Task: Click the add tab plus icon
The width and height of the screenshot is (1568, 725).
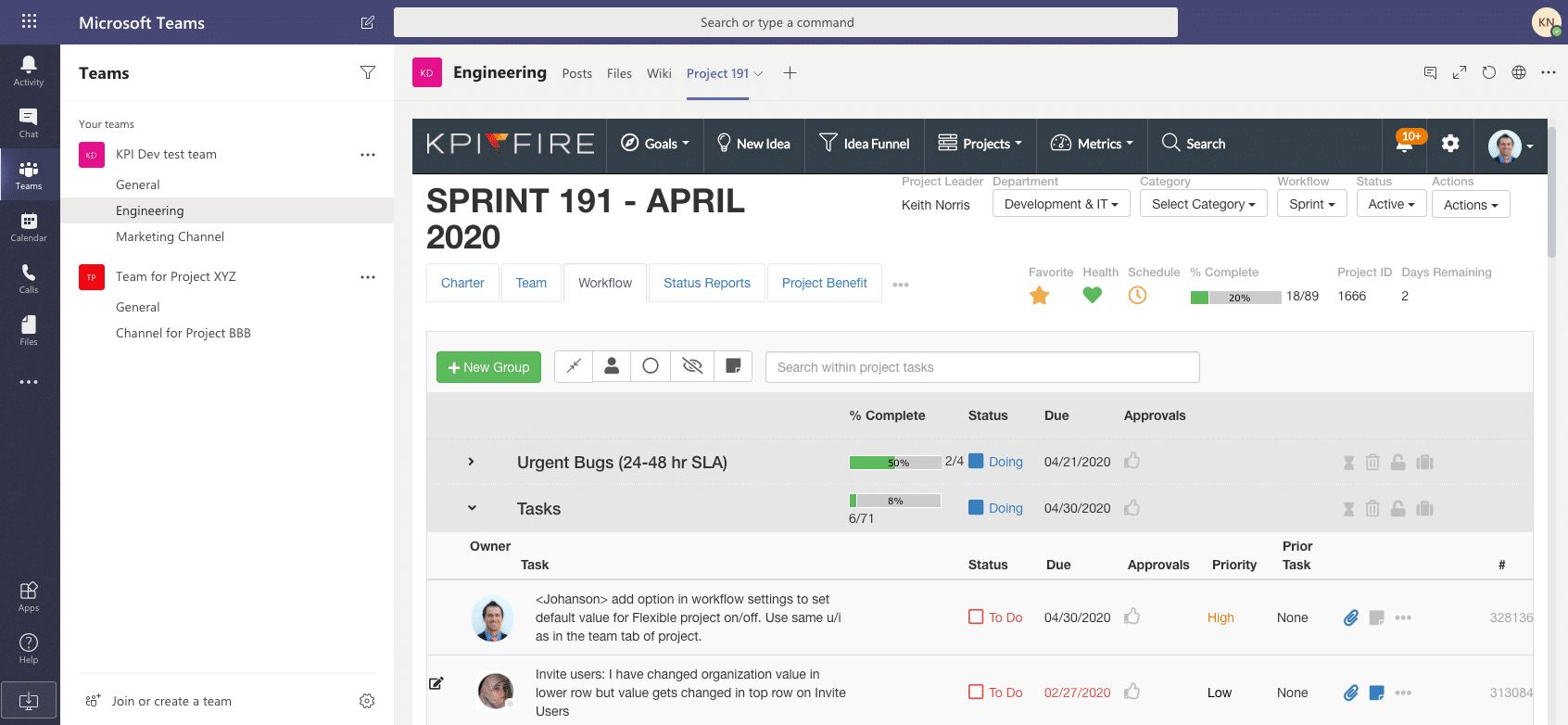Action: coord(790,72)
